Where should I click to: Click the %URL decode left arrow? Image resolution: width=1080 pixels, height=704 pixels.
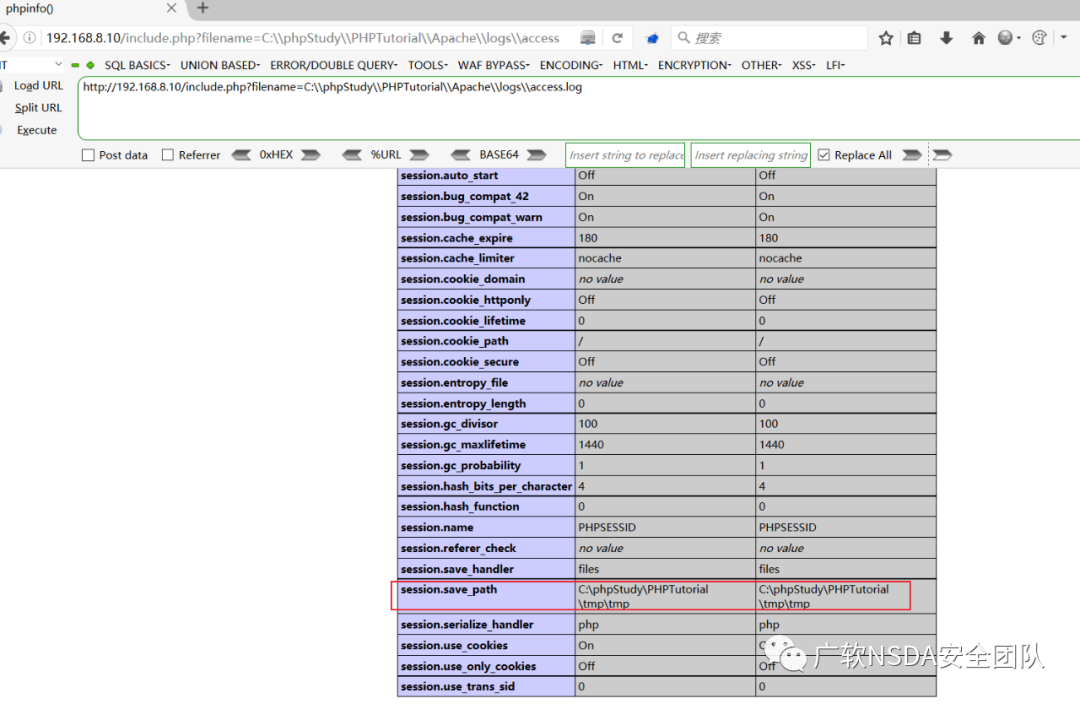352,155
